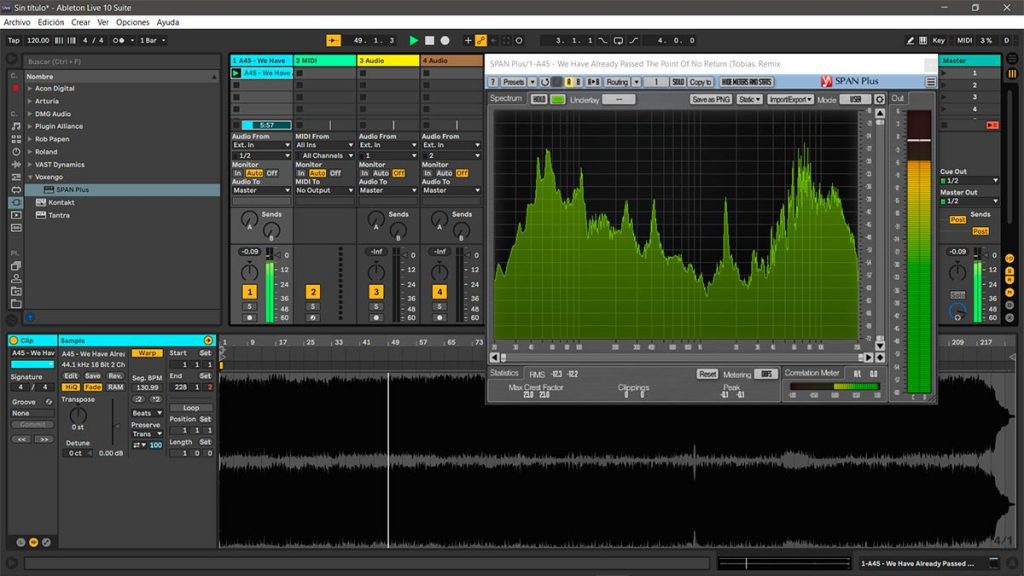The width and height of the screenshot is (1024, 576).
Task: Click the 120.00 tempo field
Action: [x=38, y=40]
